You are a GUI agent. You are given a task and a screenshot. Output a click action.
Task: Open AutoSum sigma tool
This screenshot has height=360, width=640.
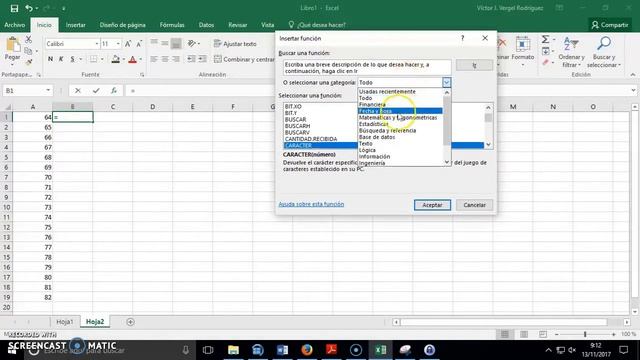[x=545, y=40]
